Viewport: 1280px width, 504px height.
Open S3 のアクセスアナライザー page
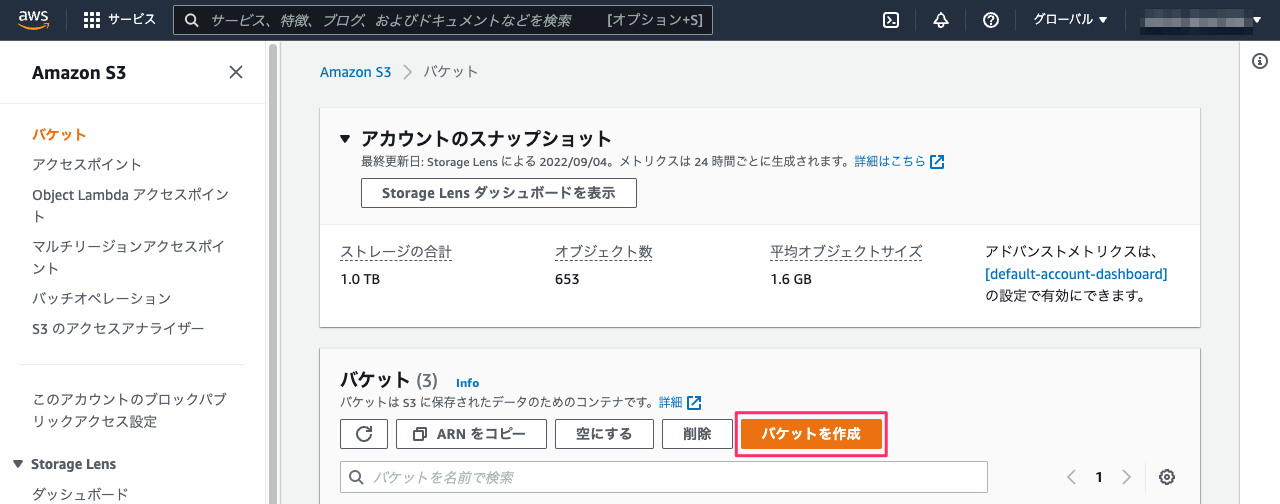[x=118, y=328]
